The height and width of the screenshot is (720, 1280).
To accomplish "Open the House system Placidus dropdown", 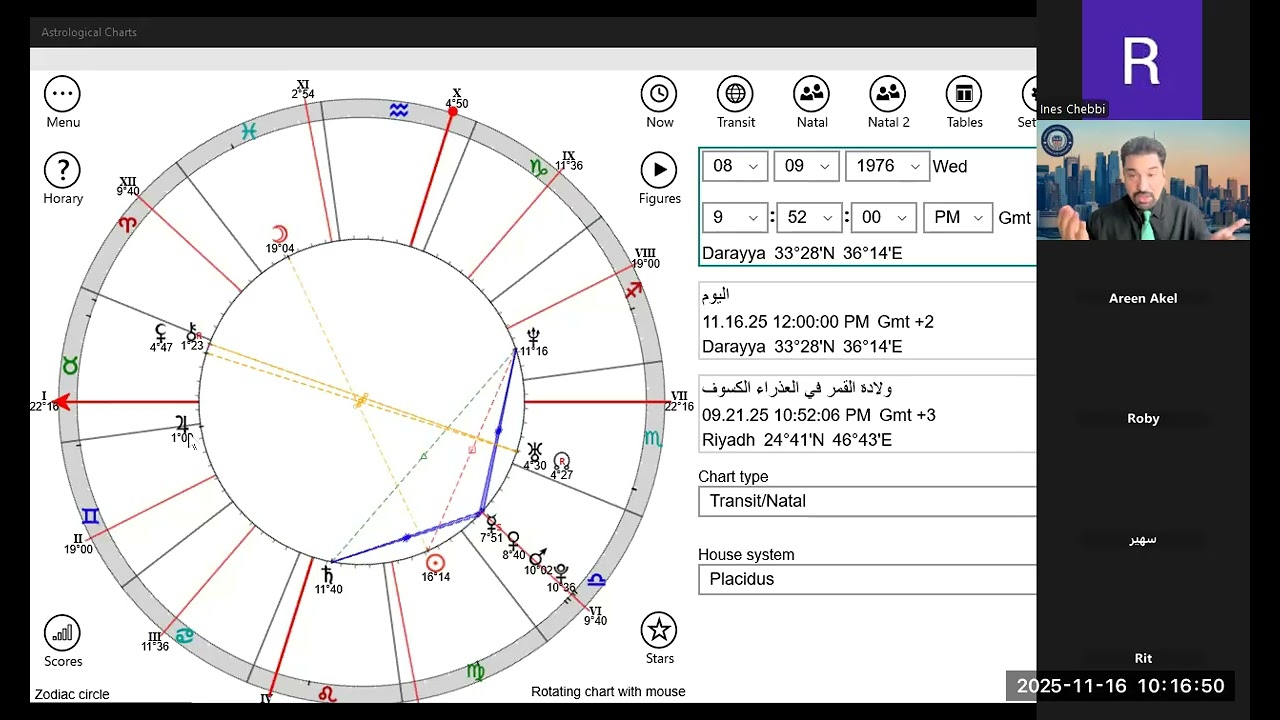I will (x=867, y=579).
